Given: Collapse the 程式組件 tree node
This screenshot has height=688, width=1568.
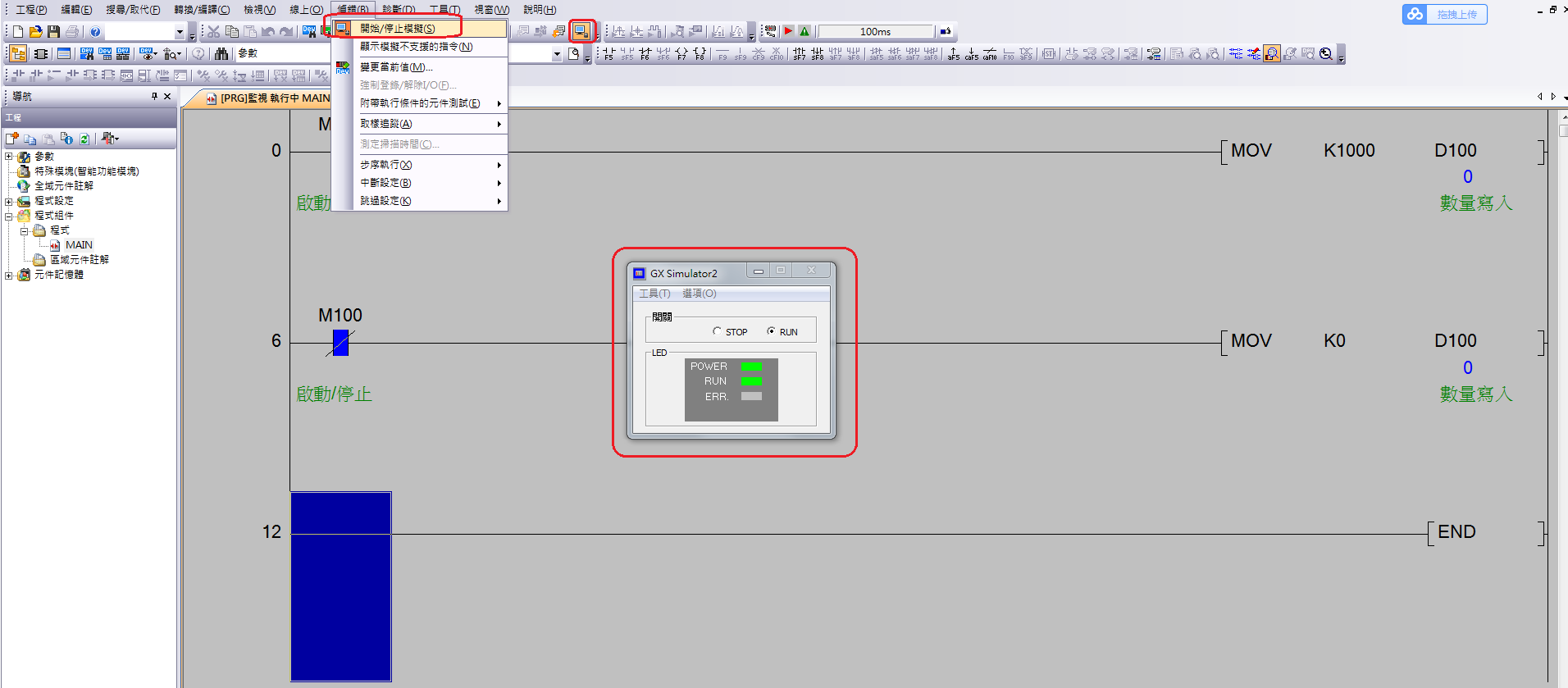Looking at the screenshot, I should (9, 216).
